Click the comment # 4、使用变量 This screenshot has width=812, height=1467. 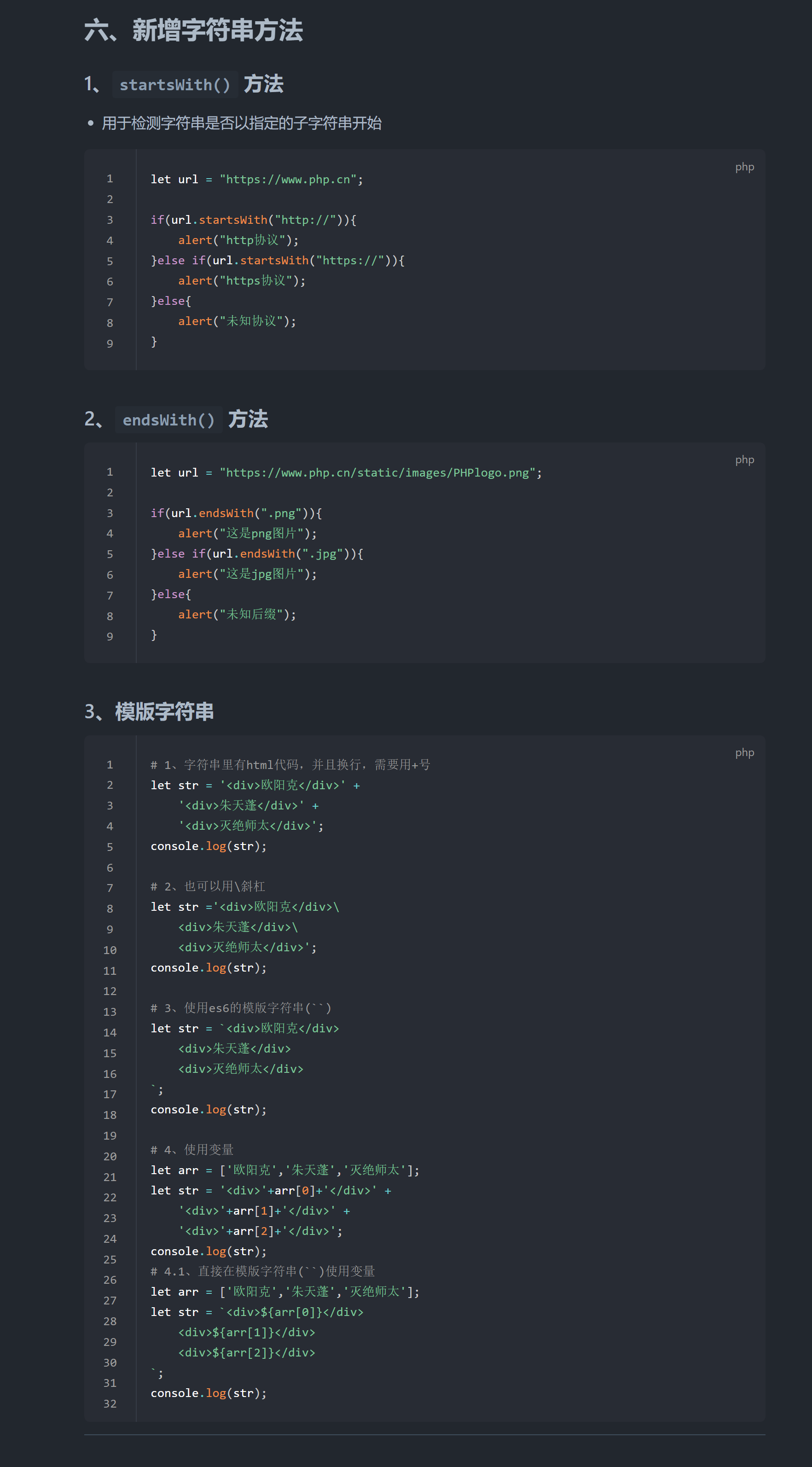tap(192, 1150)
